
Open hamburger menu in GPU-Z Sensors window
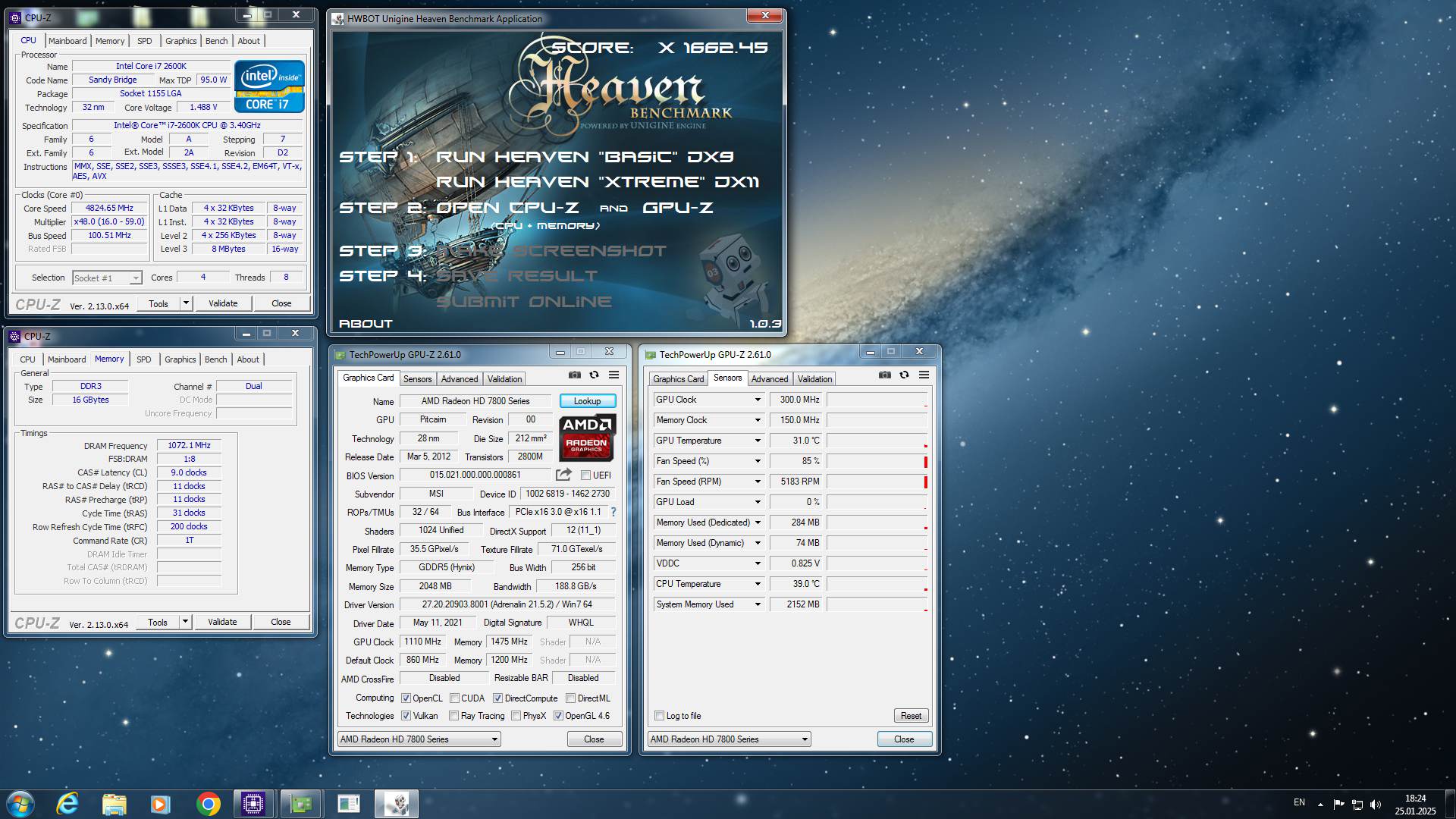pos(924,375)
